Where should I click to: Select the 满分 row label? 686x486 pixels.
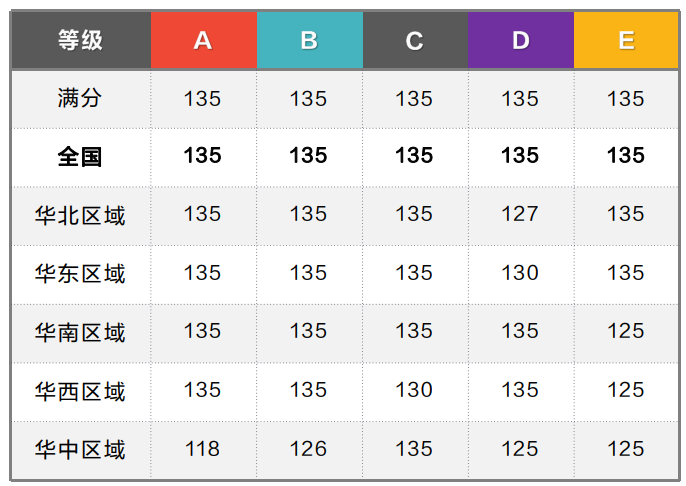click(81, 98)
